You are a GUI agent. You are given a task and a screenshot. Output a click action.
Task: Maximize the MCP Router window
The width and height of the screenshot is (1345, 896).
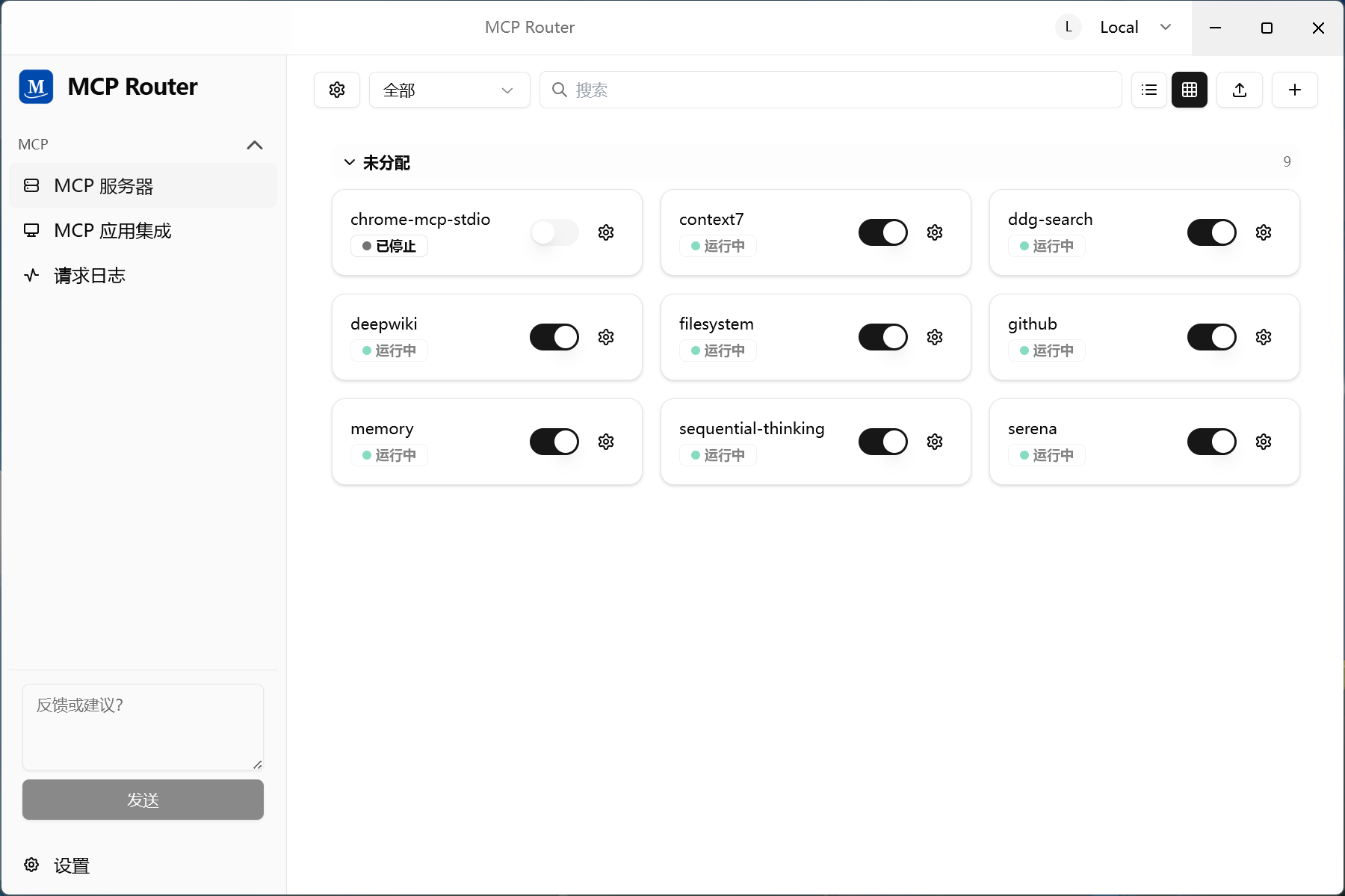click(x=1267, y=28)
